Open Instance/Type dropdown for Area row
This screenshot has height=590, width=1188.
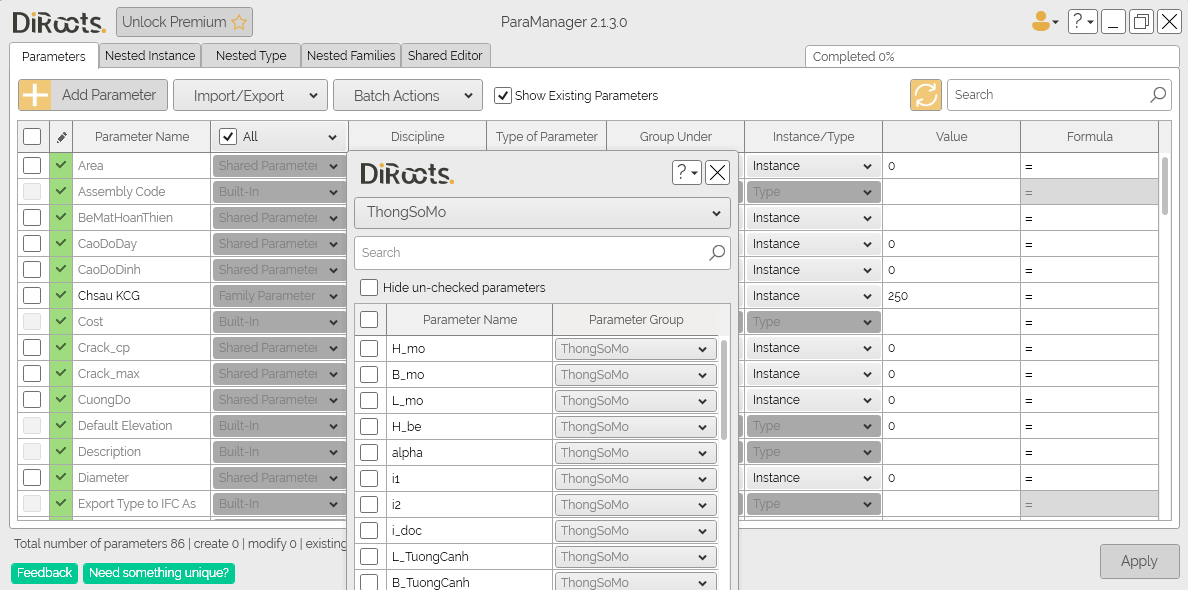point(813,166)
